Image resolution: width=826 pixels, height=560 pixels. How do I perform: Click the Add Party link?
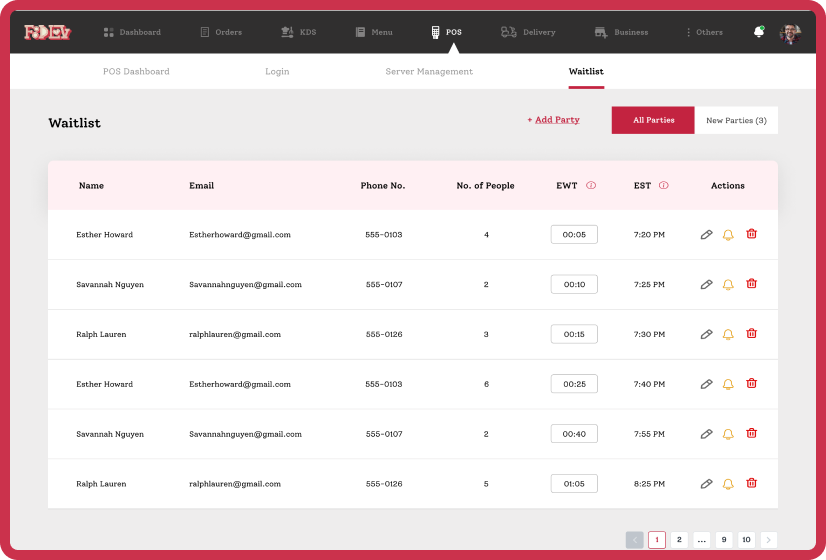[x=555, y=120]
